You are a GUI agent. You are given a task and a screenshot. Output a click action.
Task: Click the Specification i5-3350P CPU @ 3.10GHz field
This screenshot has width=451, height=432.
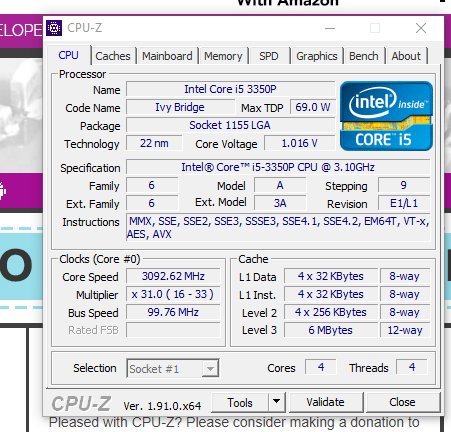(x=278, y=167)
